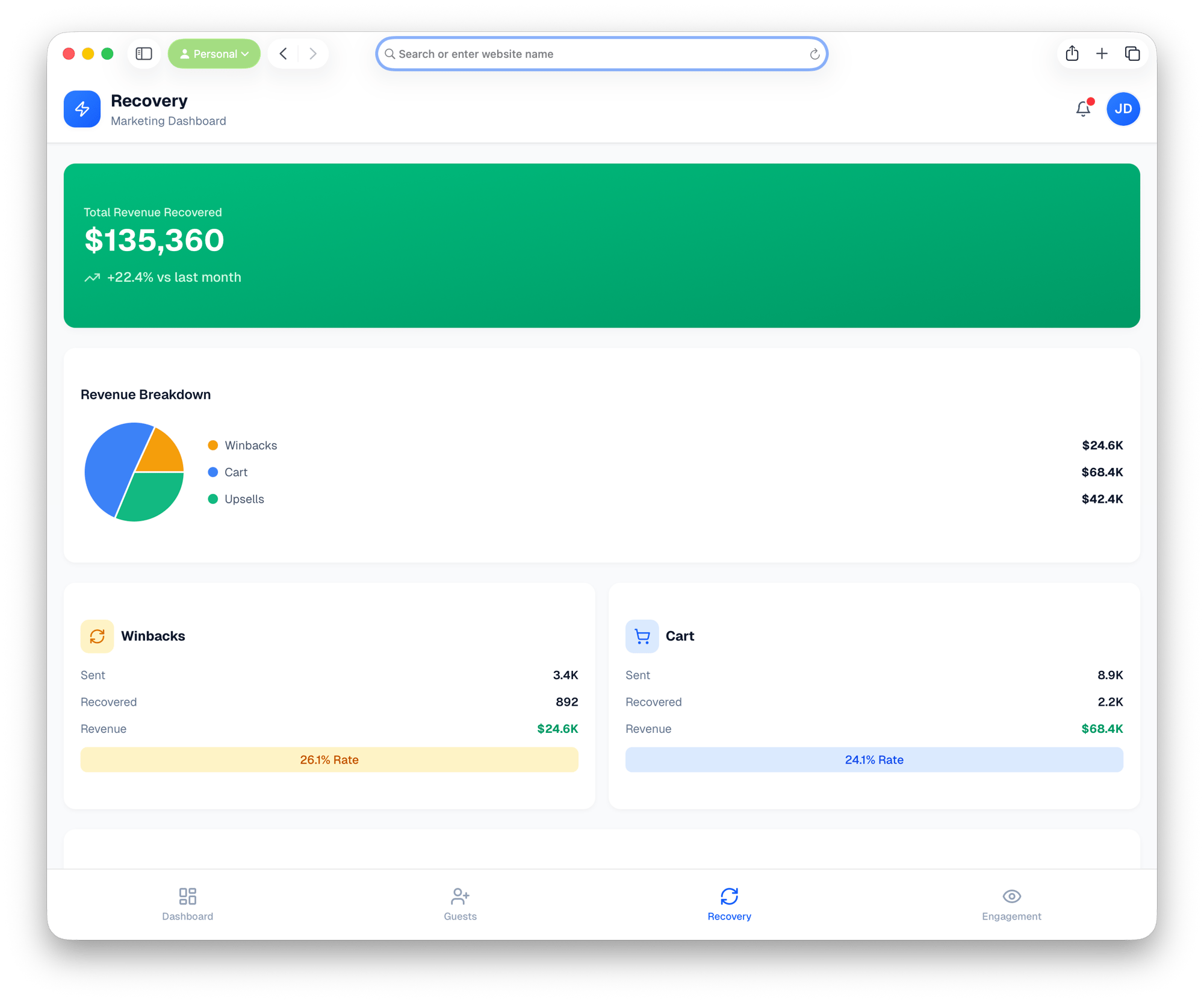
Task: Go forward with the right chevron
Action: click(313, 54)
